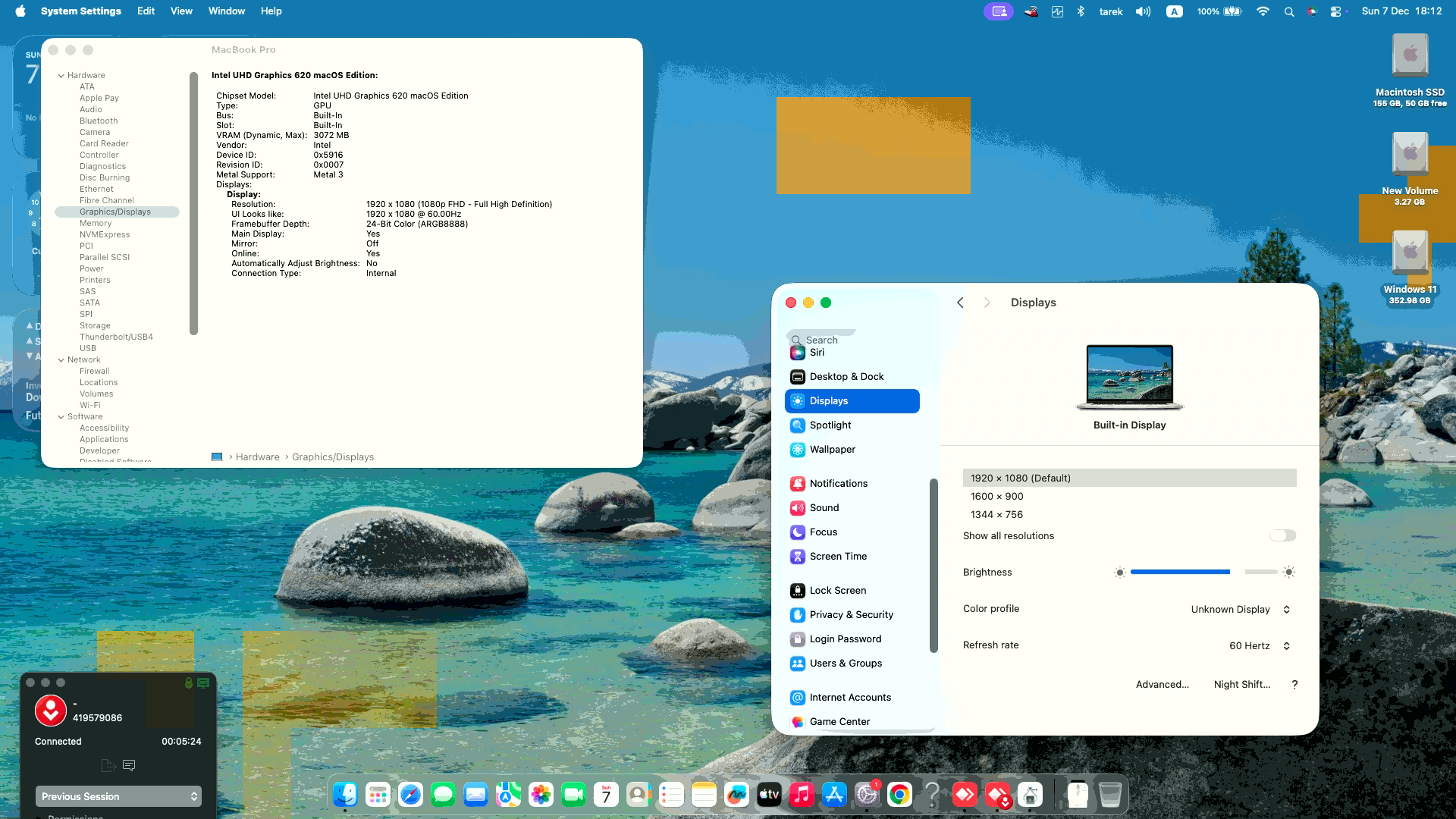The height and width of the screenshot is (819, 1456).
Task: Open the Window menu in menu bar
Action: point(226,11)
